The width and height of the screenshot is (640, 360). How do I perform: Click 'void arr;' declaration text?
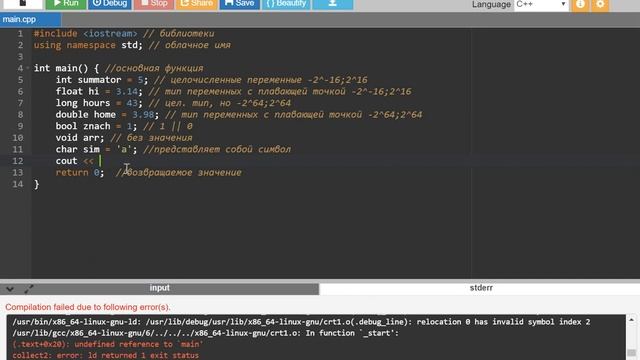pyautogui.click(x=80, y=138)
